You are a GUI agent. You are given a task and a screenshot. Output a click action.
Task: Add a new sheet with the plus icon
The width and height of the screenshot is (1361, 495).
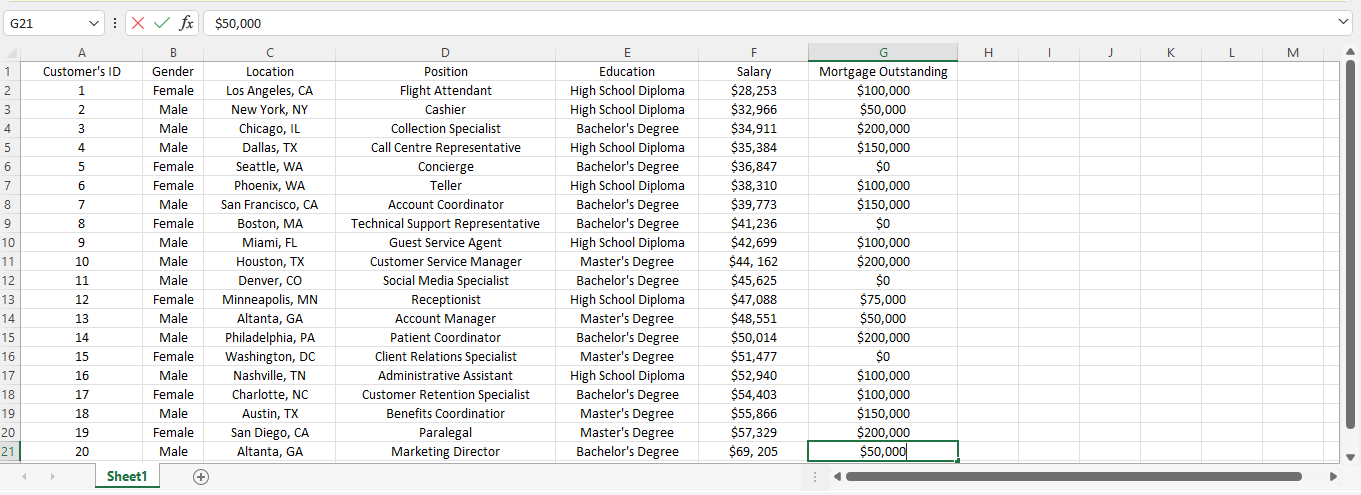(201, 477)
